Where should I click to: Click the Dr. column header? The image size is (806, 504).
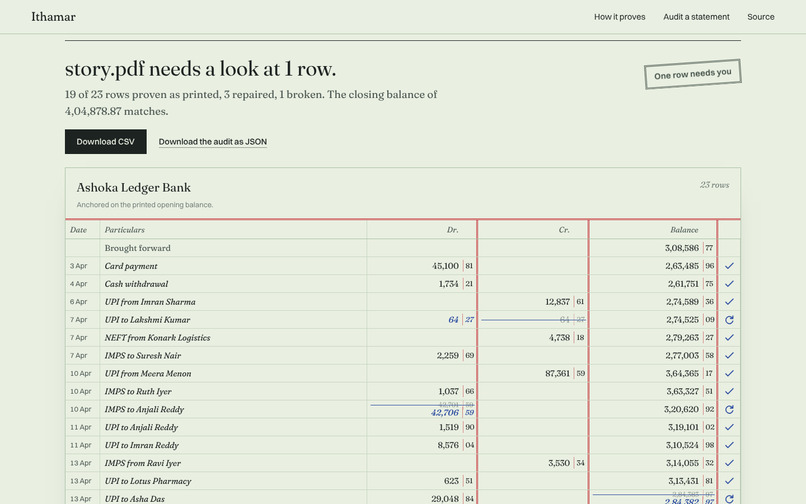[452, 230]
